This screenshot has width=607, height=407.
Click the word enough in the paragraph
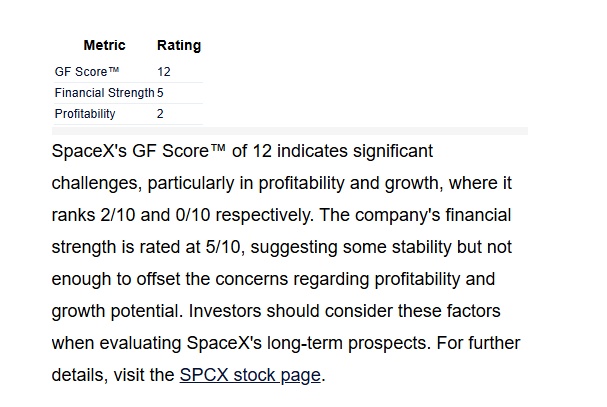point(81,279)
